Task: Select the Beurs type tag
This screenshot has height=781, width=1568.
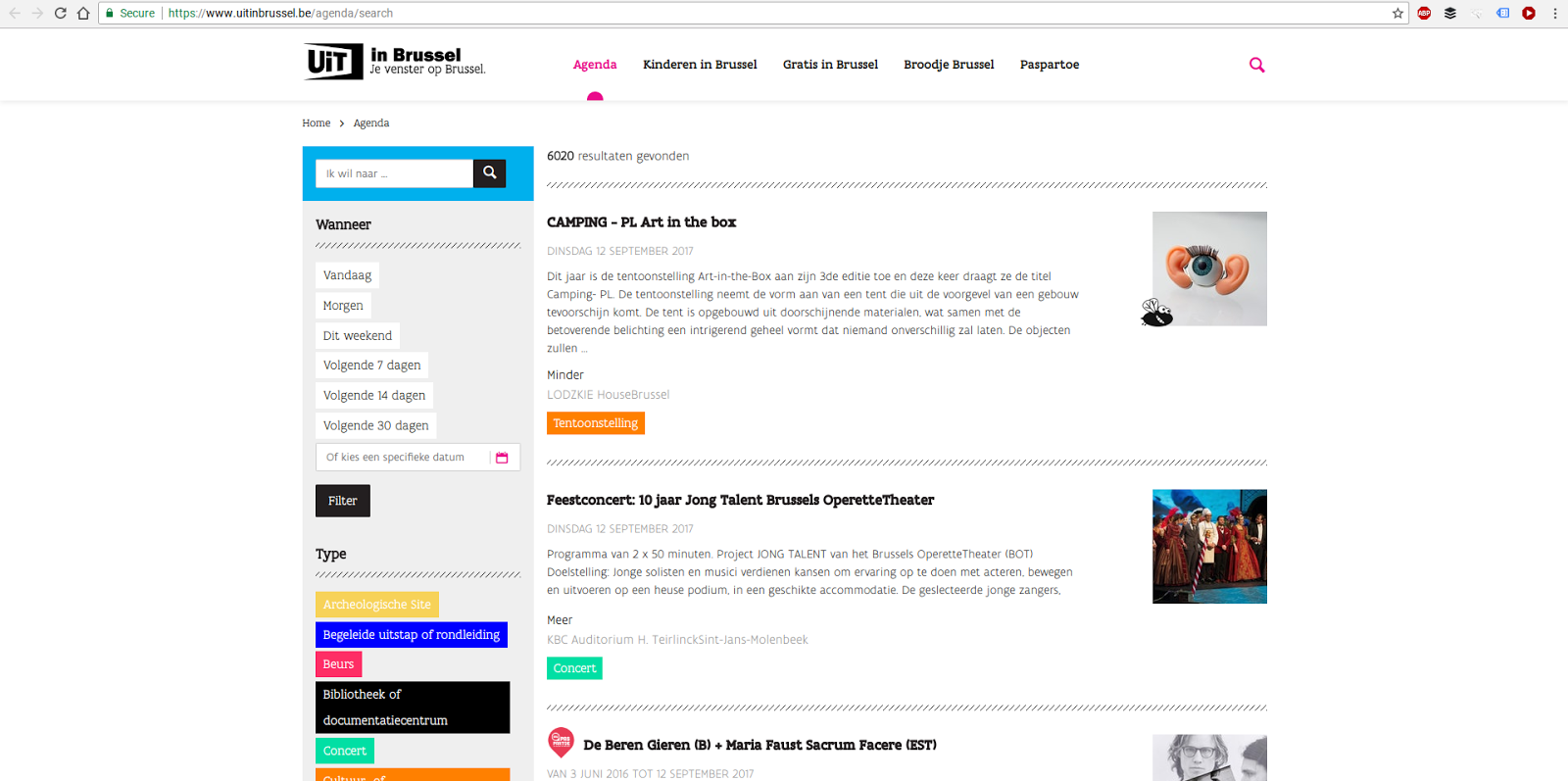Action: pos(338,664)
